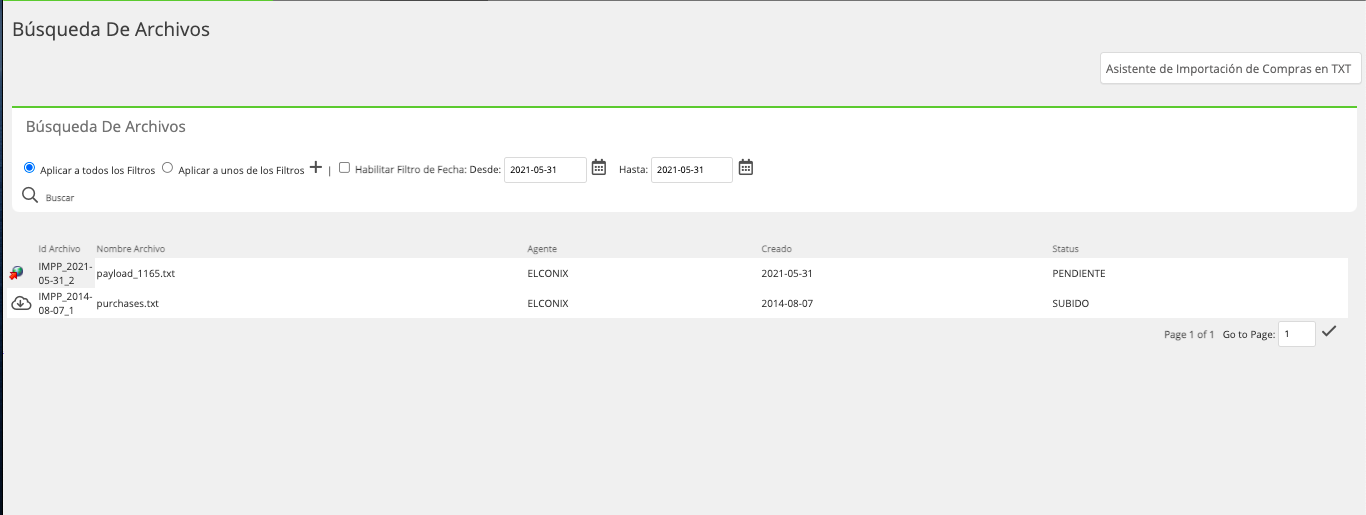This screenshot has width=1366, height=515.
Task: Open the Hasta date calendar icon
Action: click(x=745, y=167)
